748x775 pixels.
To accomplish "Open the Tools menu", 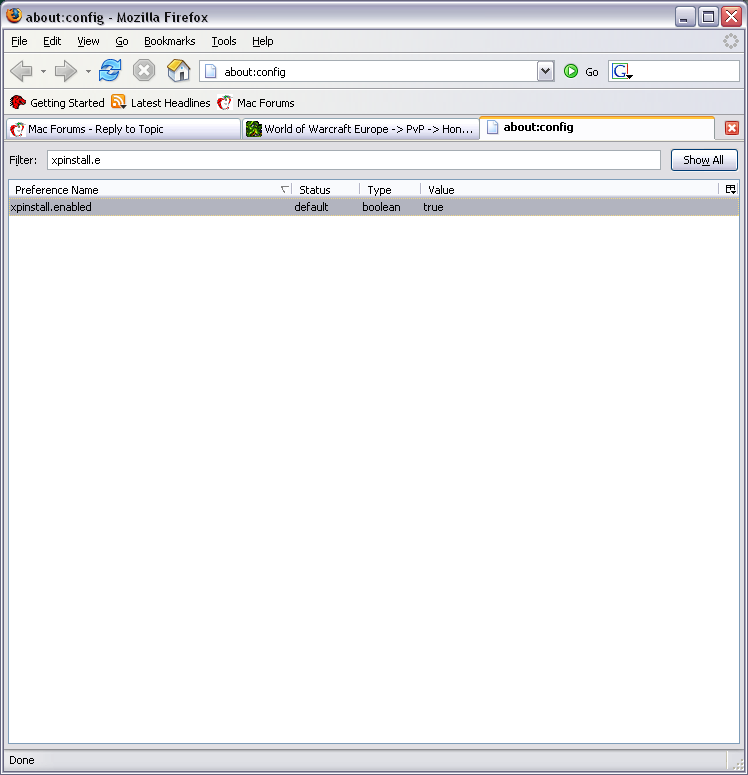I will [224, 41].
